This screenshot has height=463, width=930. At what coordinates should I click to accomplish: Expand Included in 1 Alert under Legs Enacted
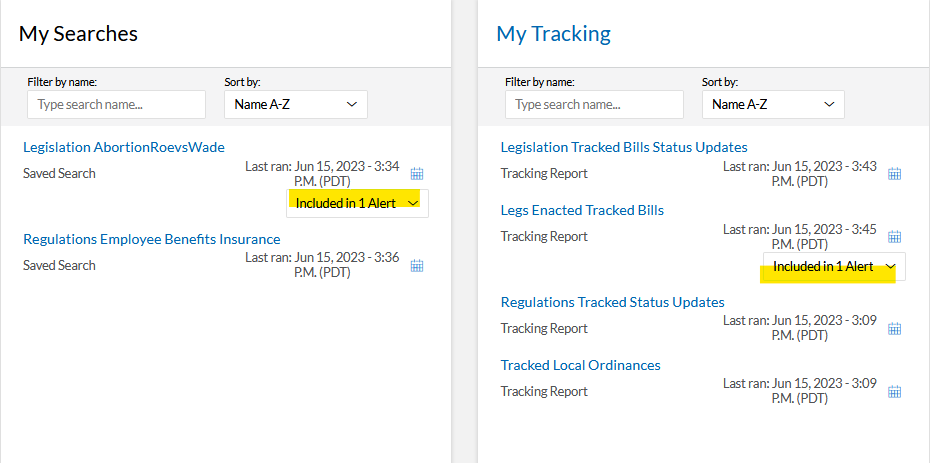(x=834, y=267)
